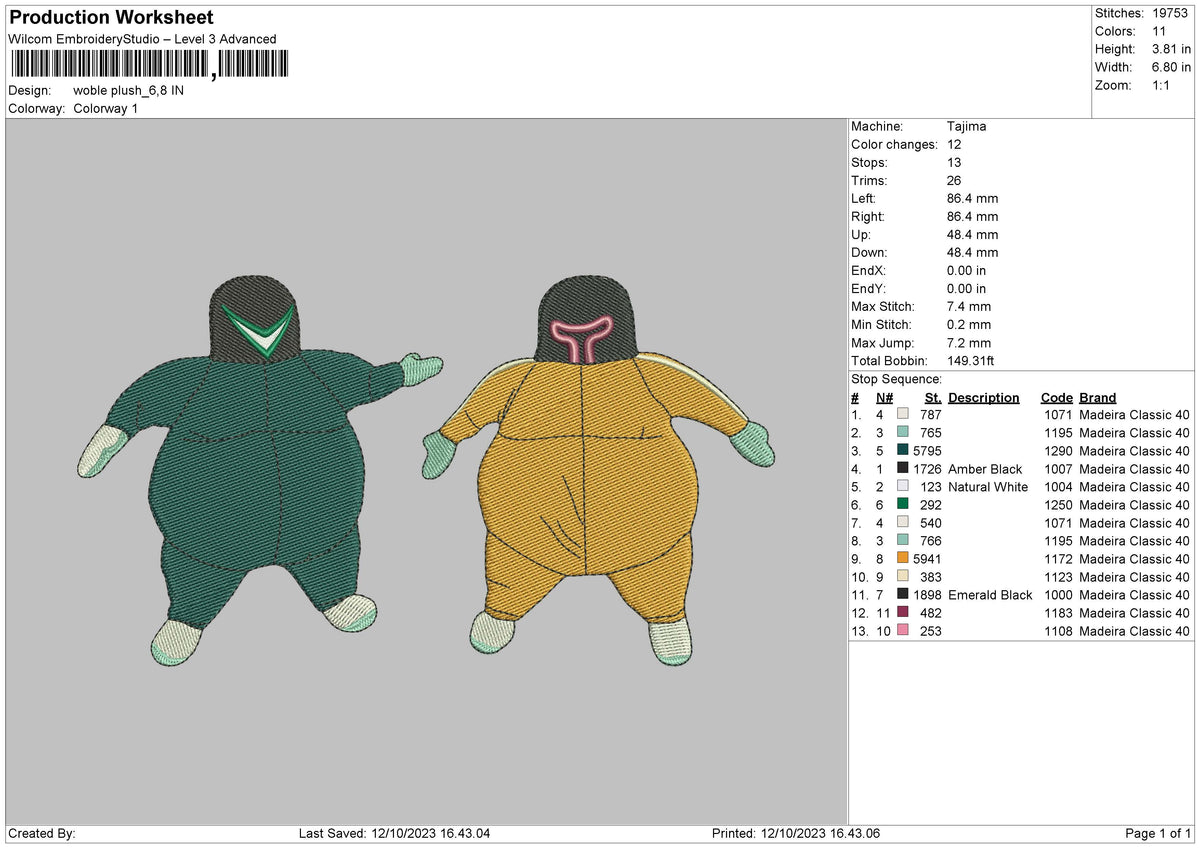Viewport: 1200px width, 848px height.
Task: Click the Description column header
Action: pyautogui.click(x=984, y=398)
